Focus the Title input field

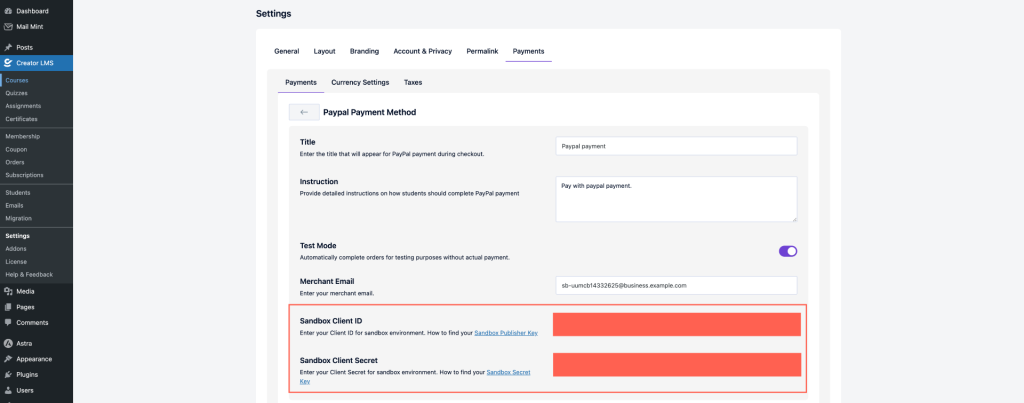[676, 146]
